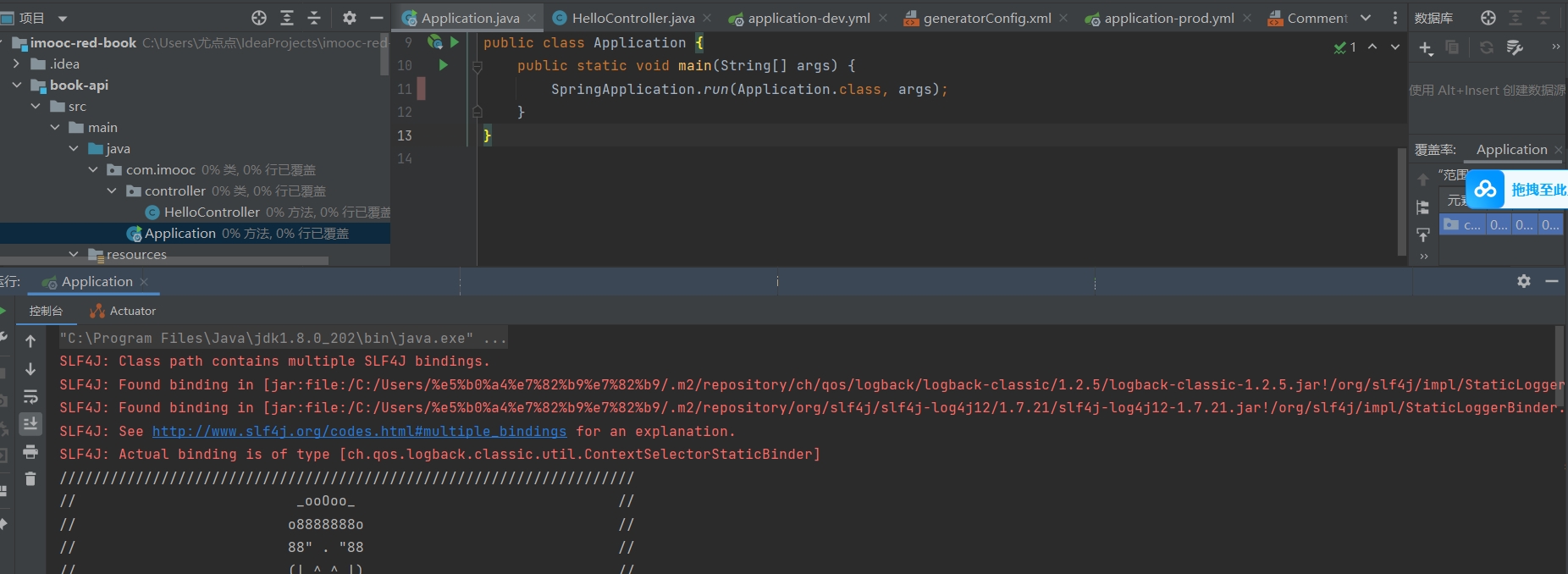Select the 控制台 console tab
This screenshot has width=1568, height=574.
(x=46, y=311)
